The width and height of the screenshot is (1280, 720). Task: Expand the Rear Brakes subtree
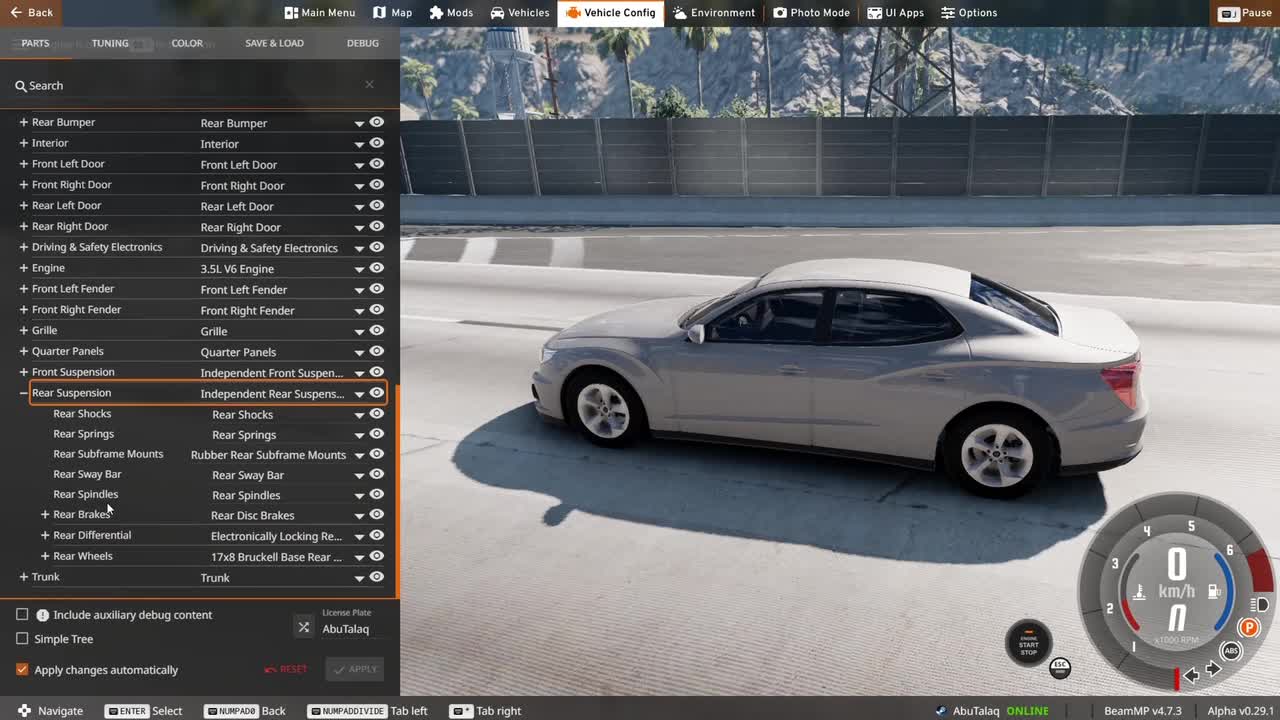point(45,515)
